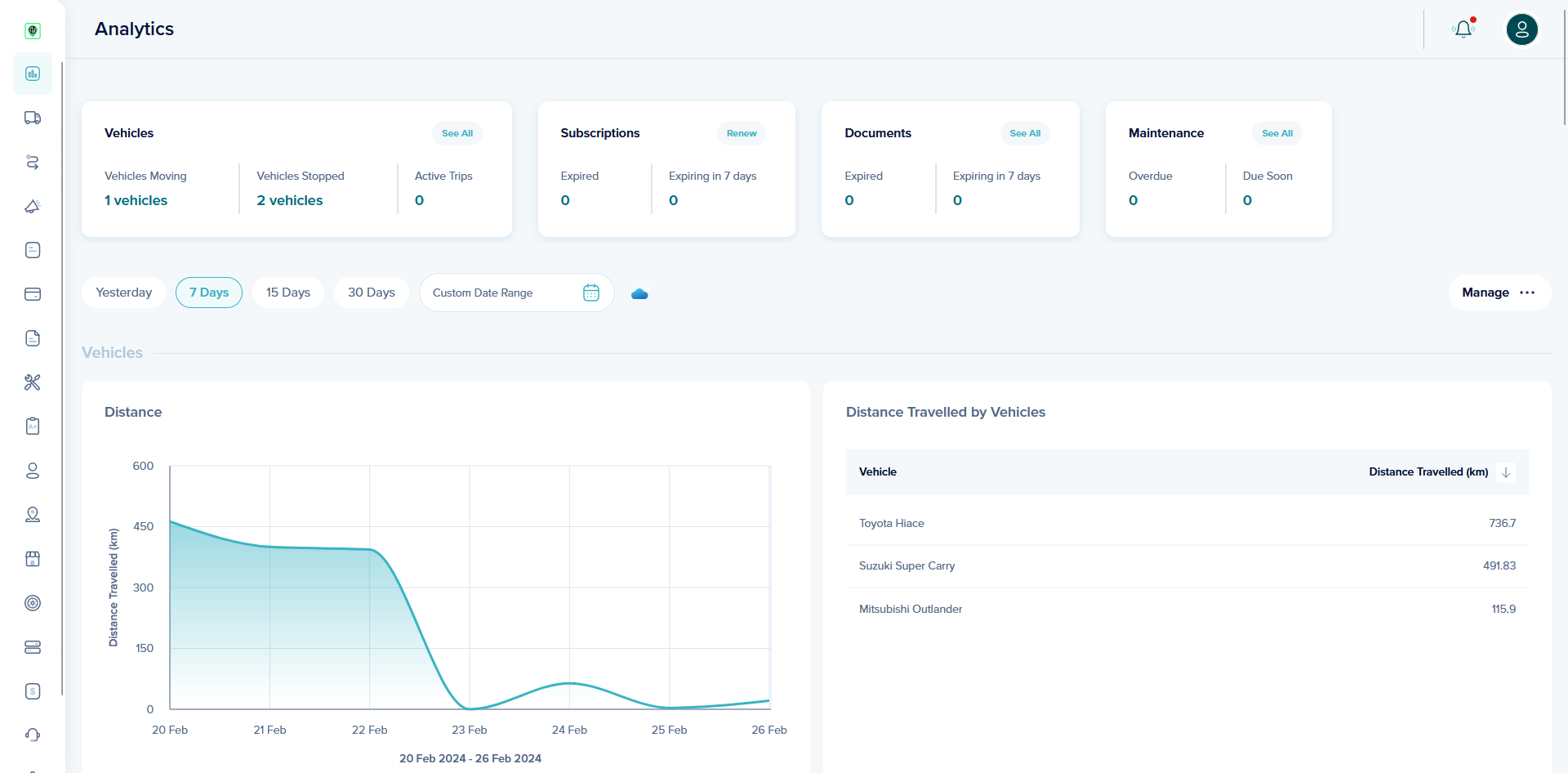
Task: Open the map pin location sidebar icon
Action: tap(33, 515)
